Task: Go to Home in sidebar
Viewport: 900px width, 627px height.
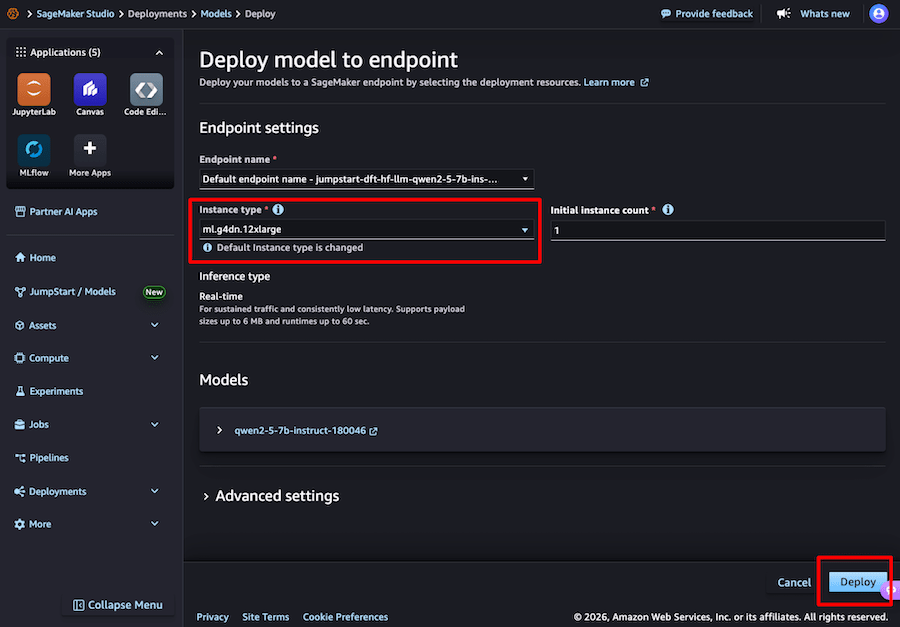Action: tap(35, 258)
